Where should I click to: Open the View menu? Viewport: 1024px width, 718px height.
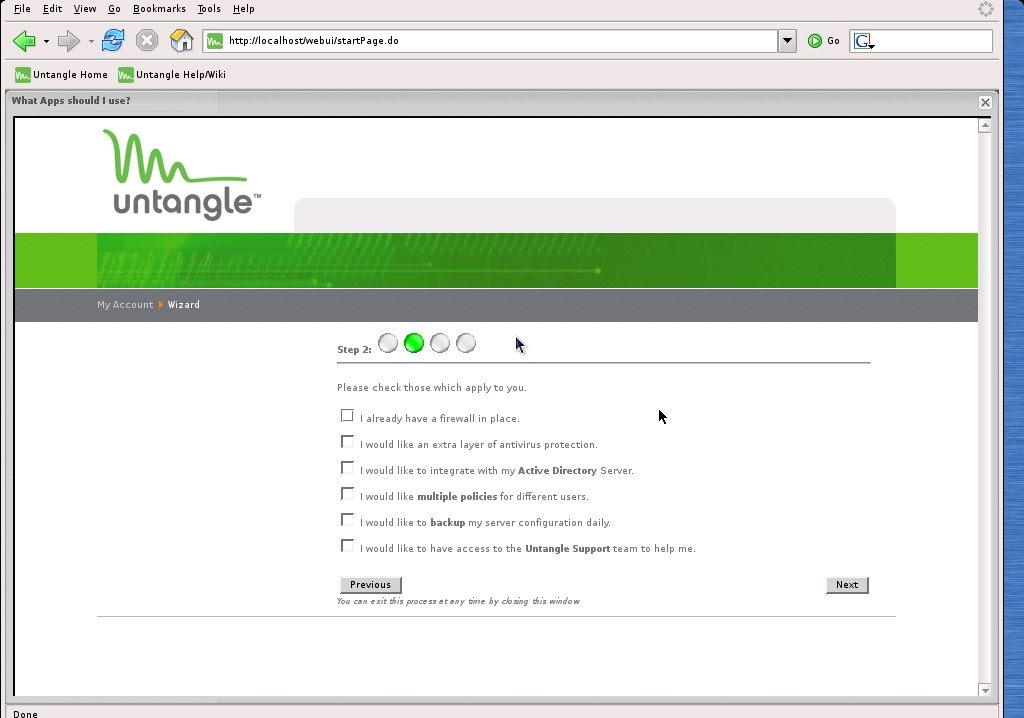click(85, 8)
